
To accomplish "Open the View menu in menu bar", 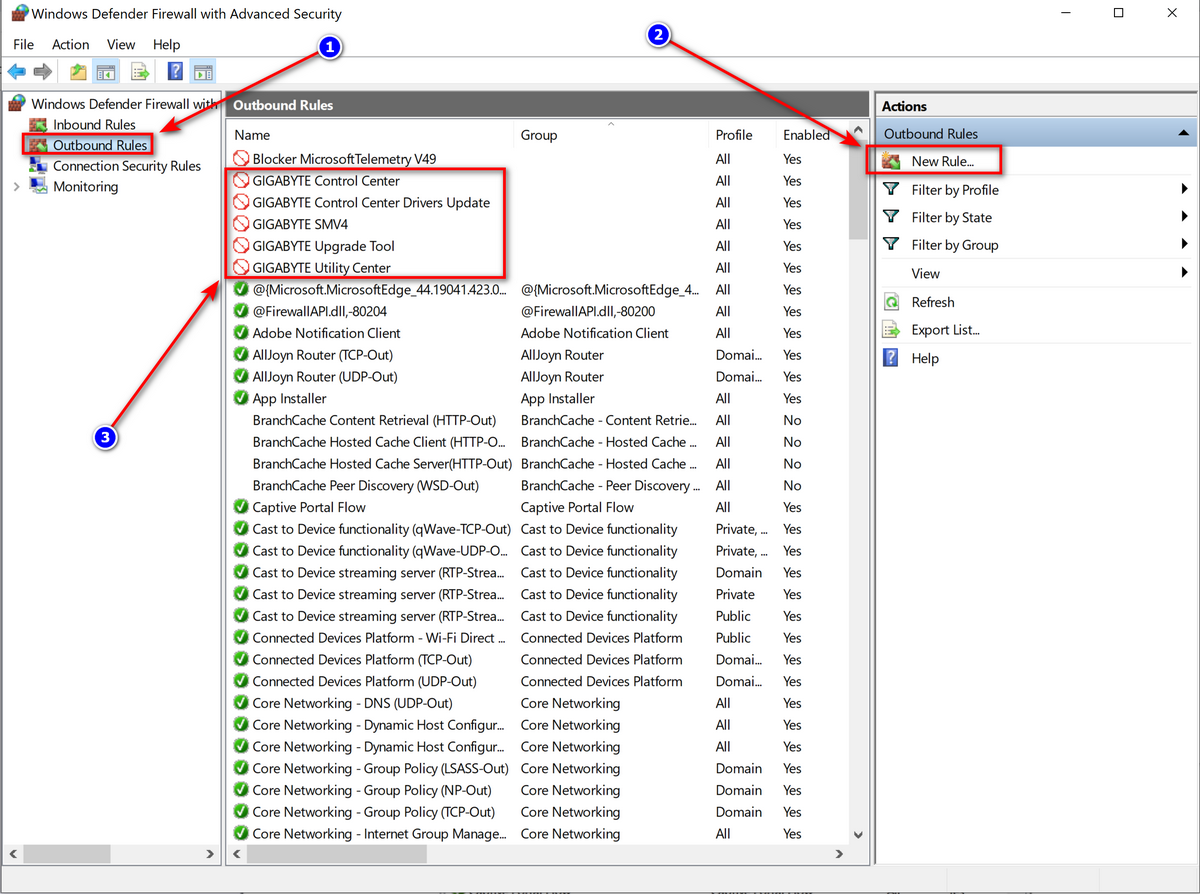I will [121, 44].
